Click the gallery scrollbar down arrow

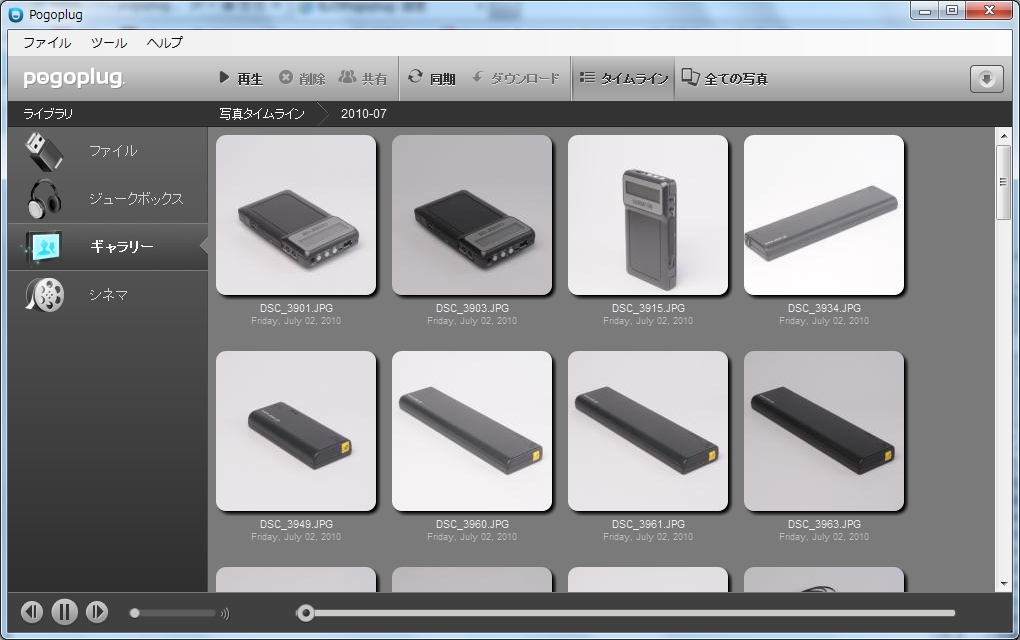pyautogui.click(x=1004, y=584)
